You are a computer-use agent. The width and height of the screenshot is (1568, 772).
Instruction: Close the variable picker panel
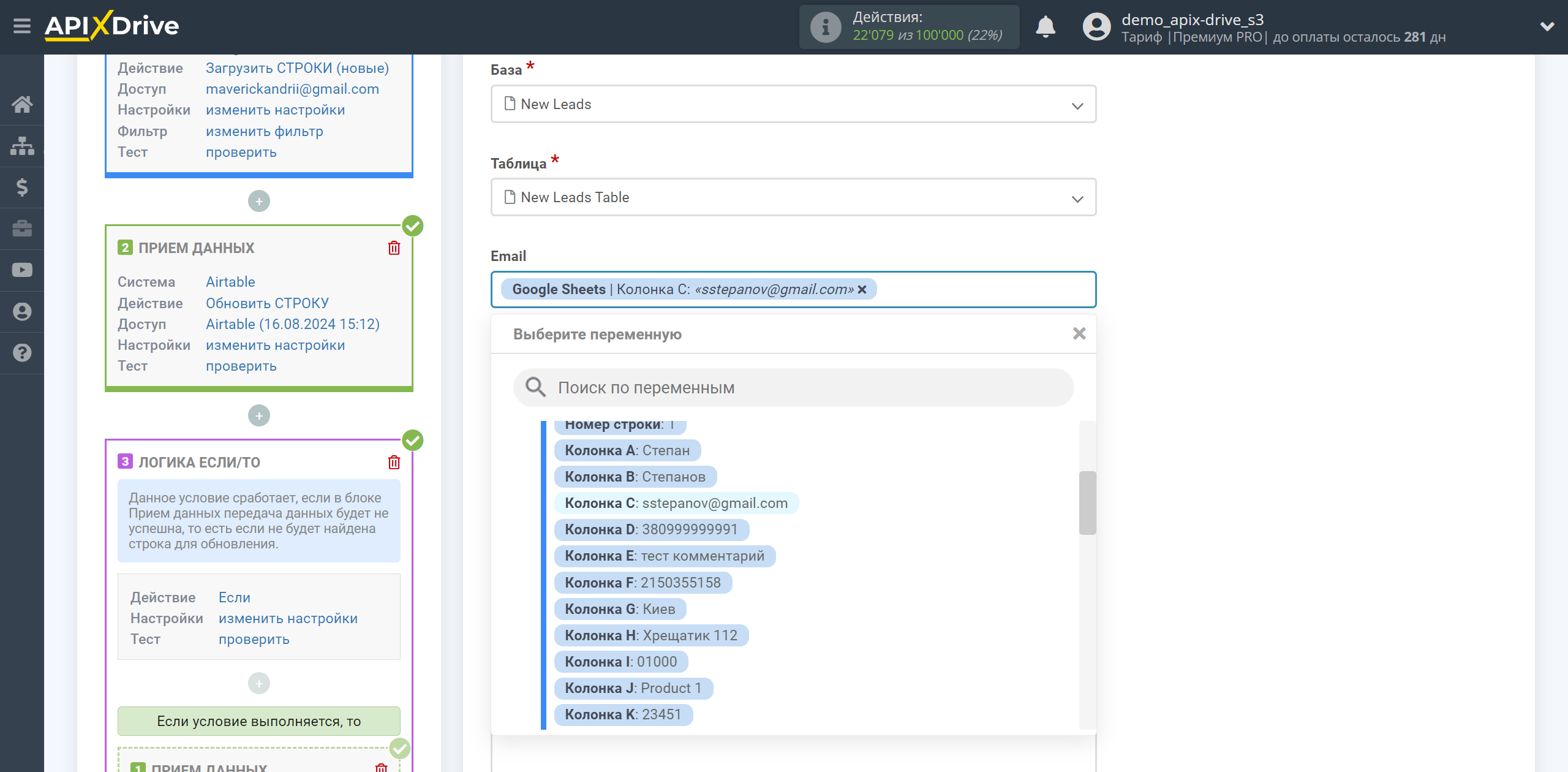1079,334
